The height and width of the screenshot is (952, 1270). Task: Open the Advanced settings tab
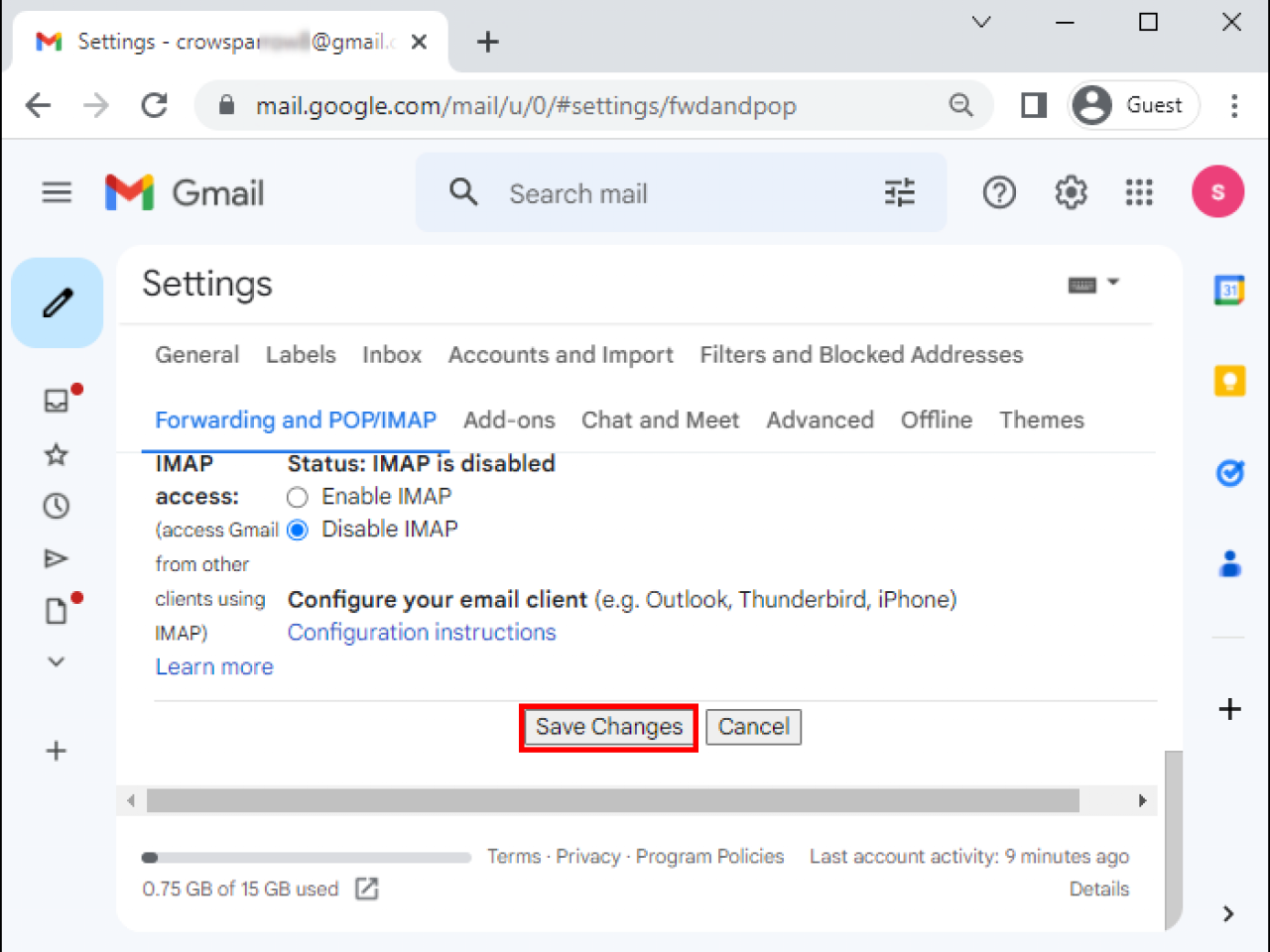[821, 420]
